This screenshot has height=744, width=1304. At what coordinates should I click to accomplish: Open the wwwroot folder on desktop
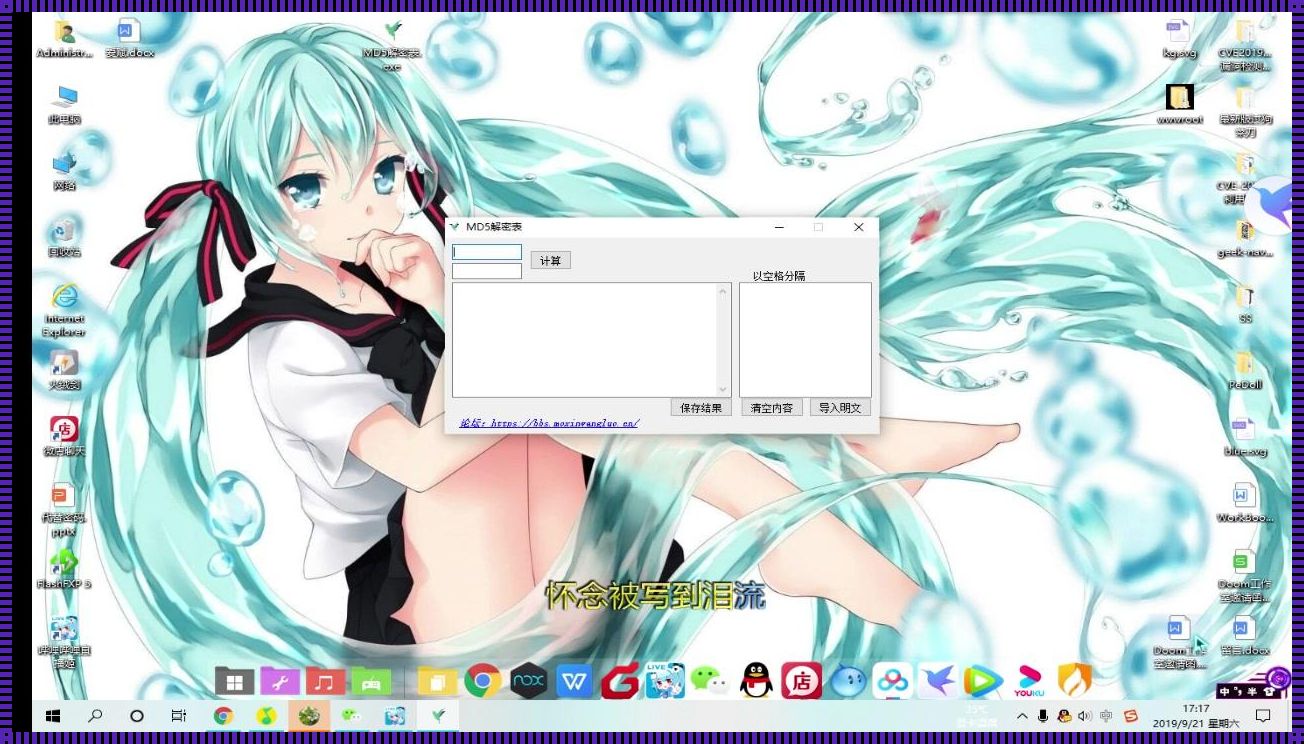[x=1180, y=105]
